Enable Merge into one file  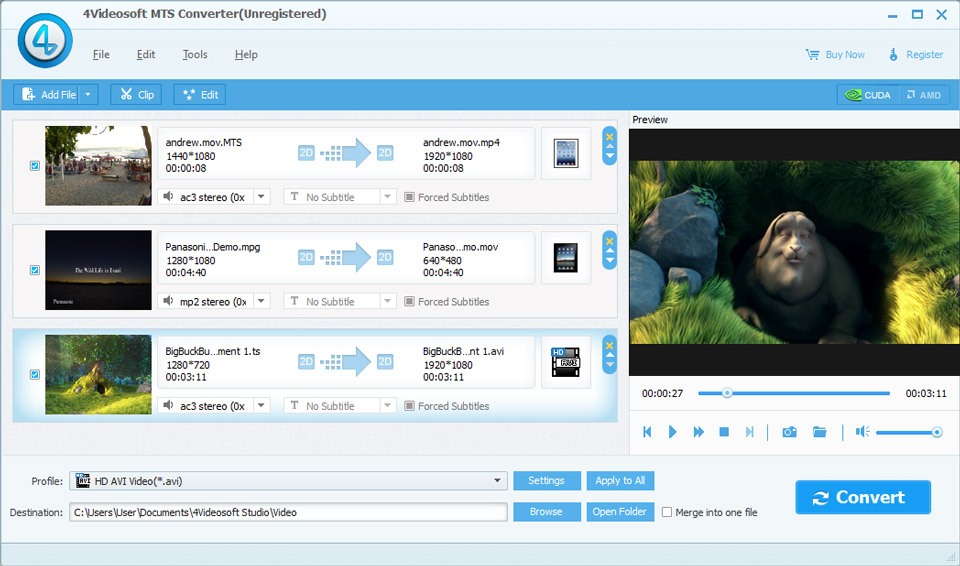point(667,512)
